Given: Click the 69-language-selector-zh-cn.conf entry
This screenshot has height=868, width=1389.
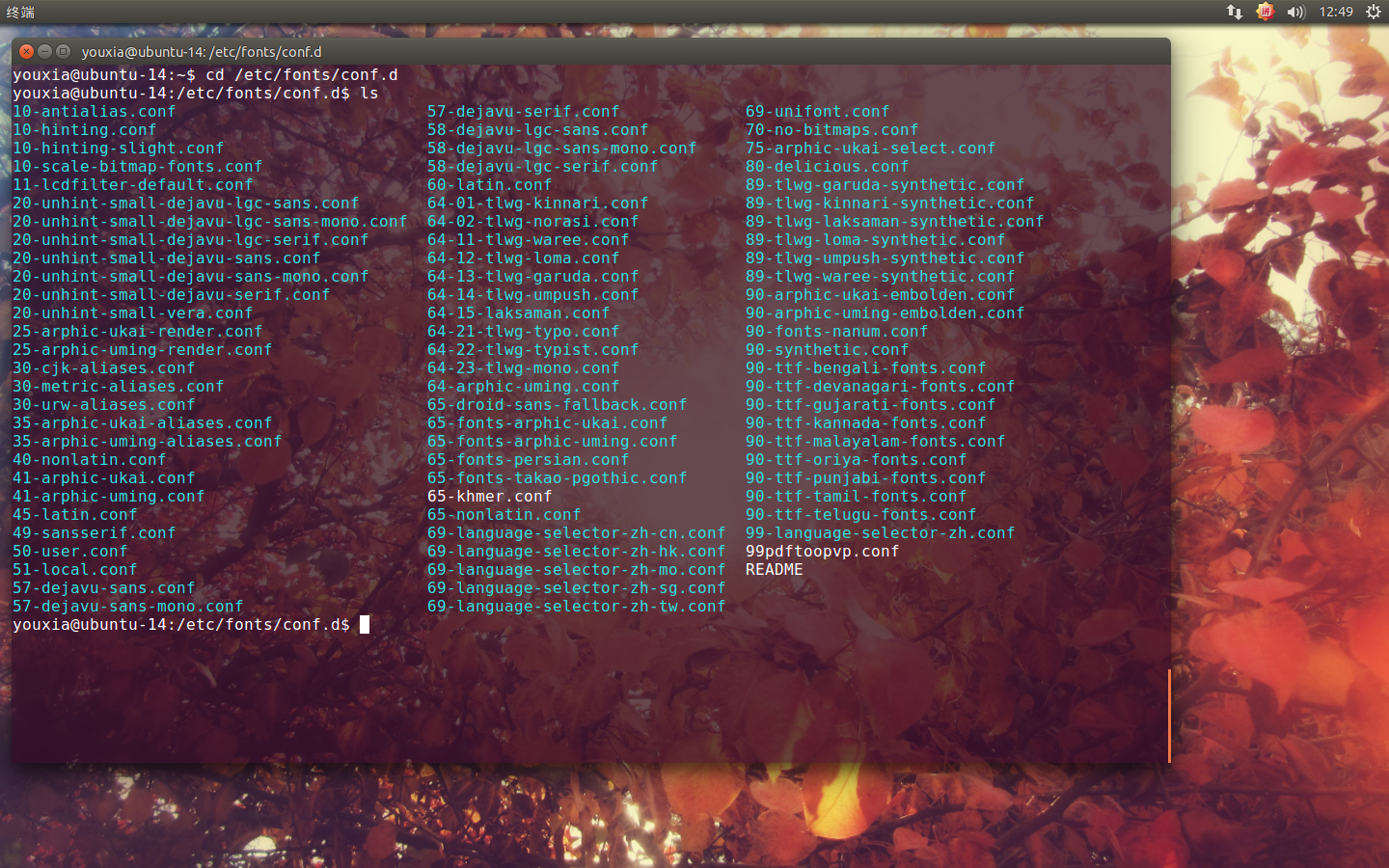Looking at the screenshot, I should (577, 533).
